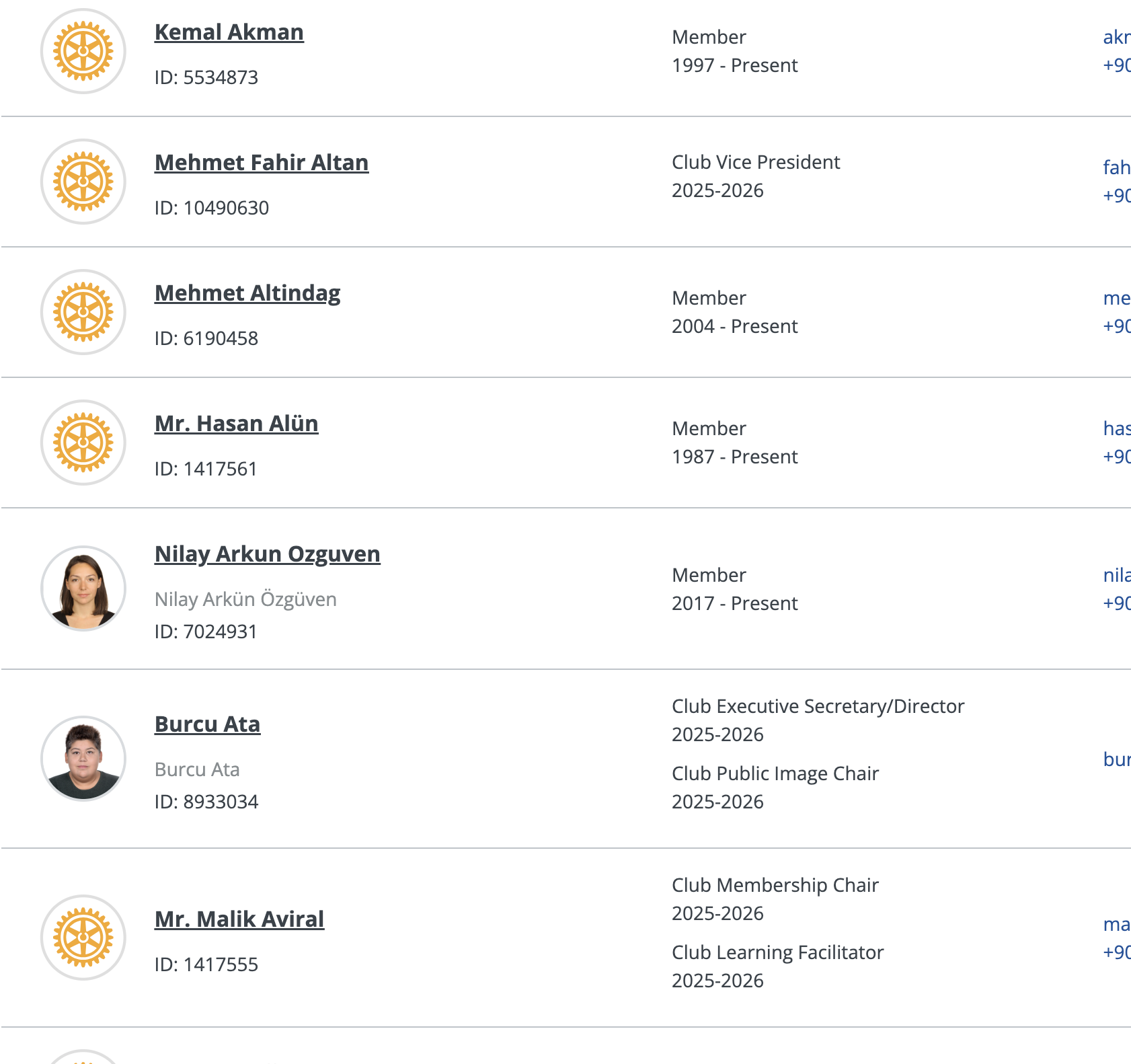This screenshot has width=1131, height=1064.
Task: Open Burcu Ata's profile photo
Action: click(x=83, y=759)
